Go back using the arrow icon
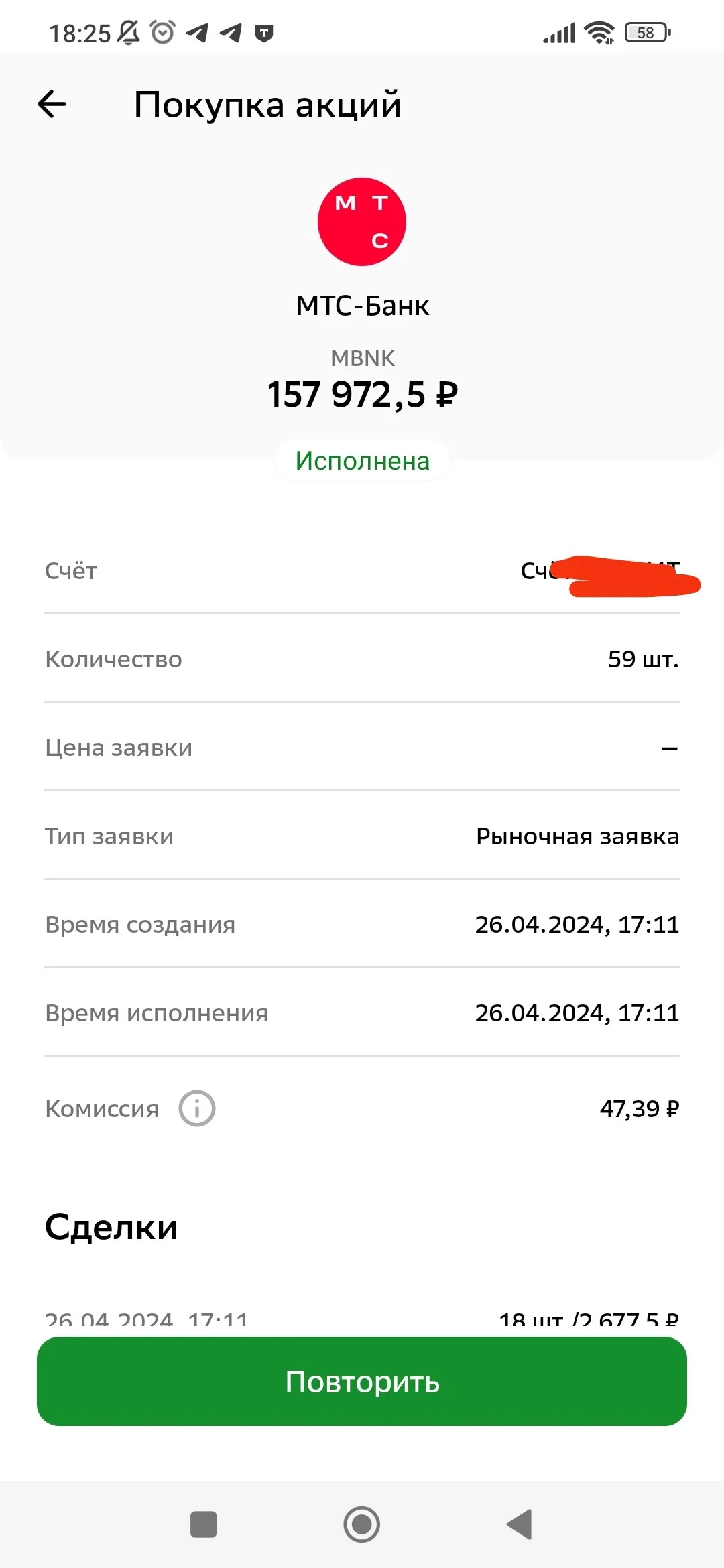 [x=52, y=105]
